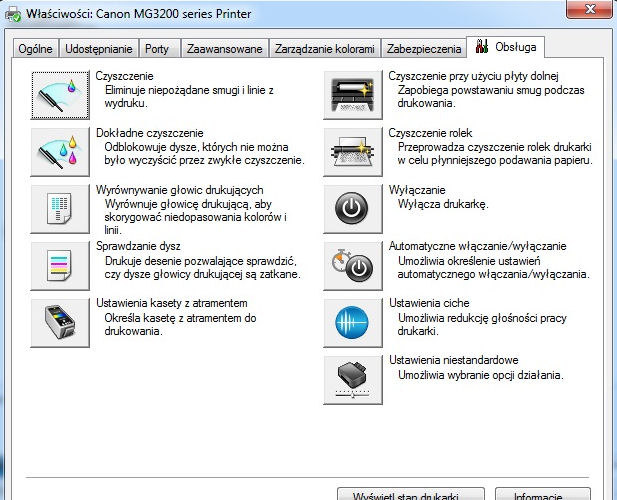617x500 pixels.
Task: Click the 'Wyrównywanie głowic drukujących' label
Action: pos(180,190)
